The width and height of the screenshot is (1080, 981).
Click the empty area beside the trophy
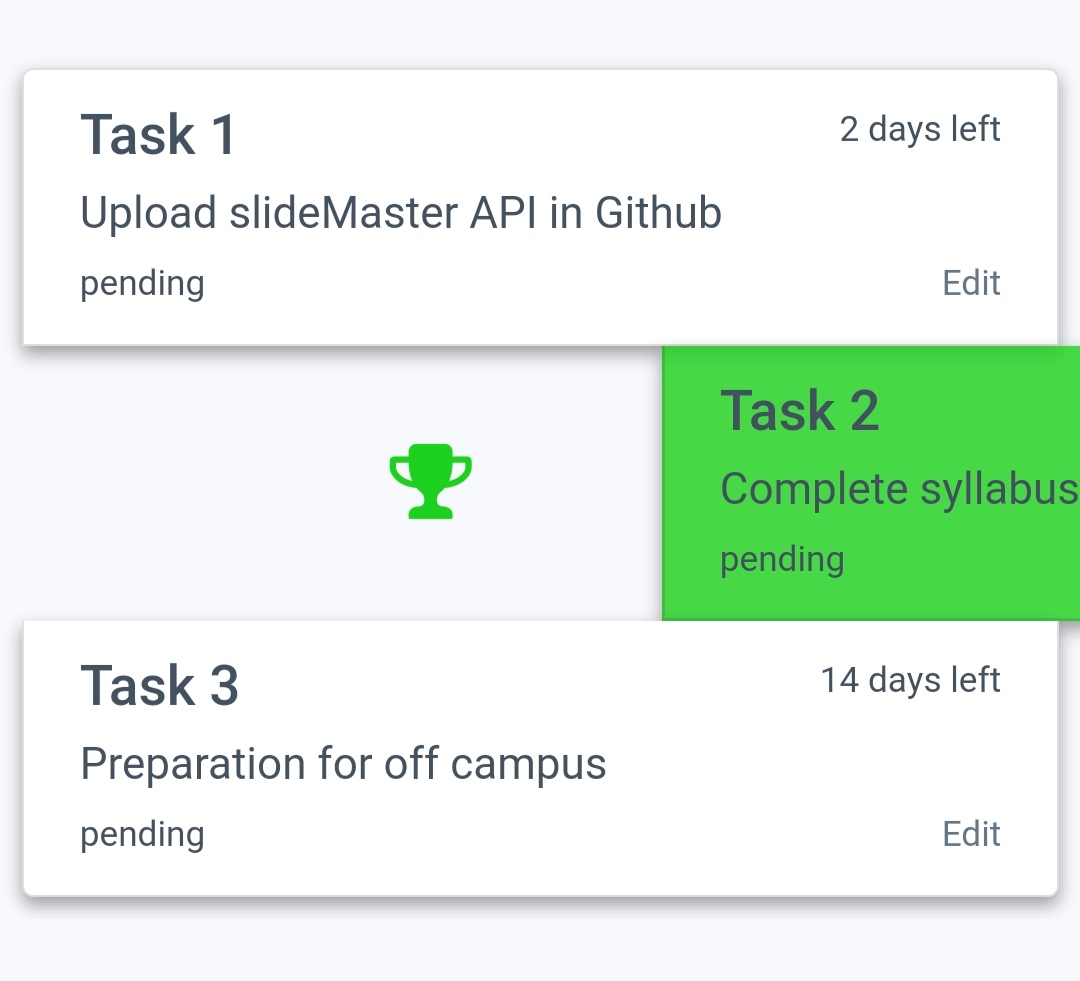coord(200,480)
